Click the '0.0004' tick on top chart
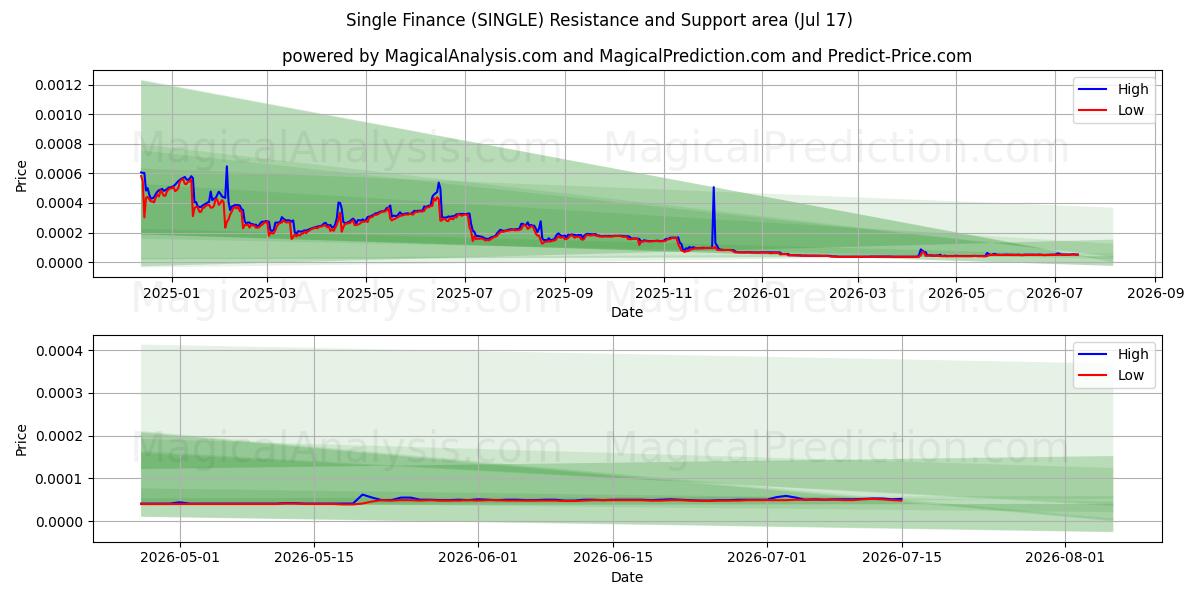This screenshot has width=1200, height=600. 60,204
